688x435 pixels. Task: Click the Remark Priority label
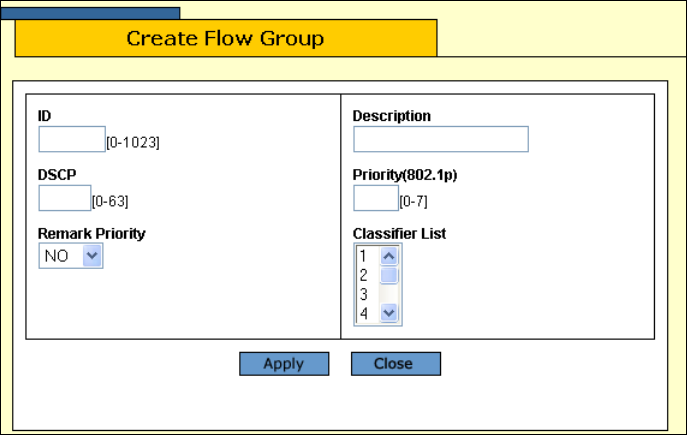point(92,233)
